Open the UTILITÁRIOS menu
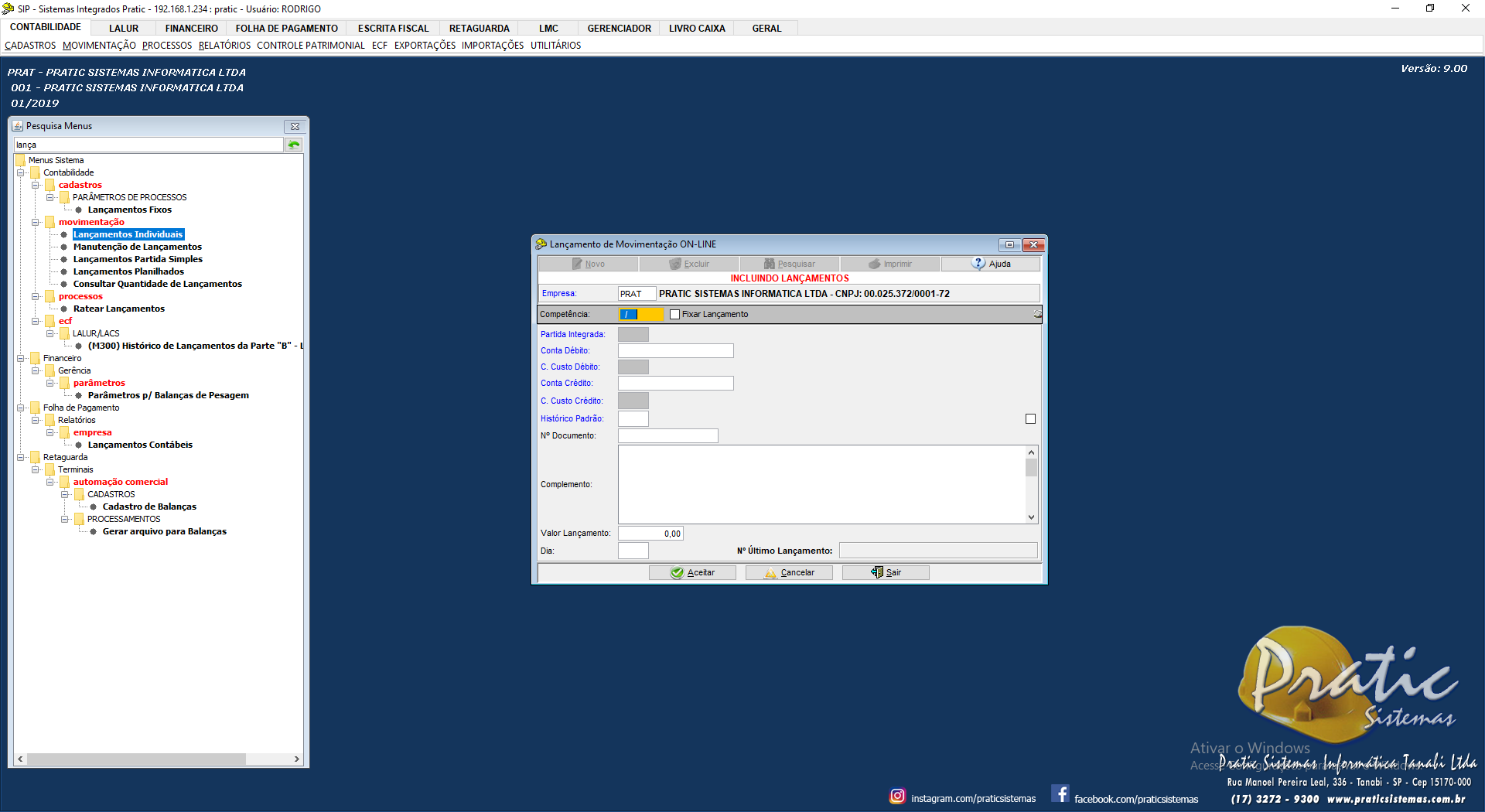Viewport: 1485px width, 812px height. [x=555, y=46]
